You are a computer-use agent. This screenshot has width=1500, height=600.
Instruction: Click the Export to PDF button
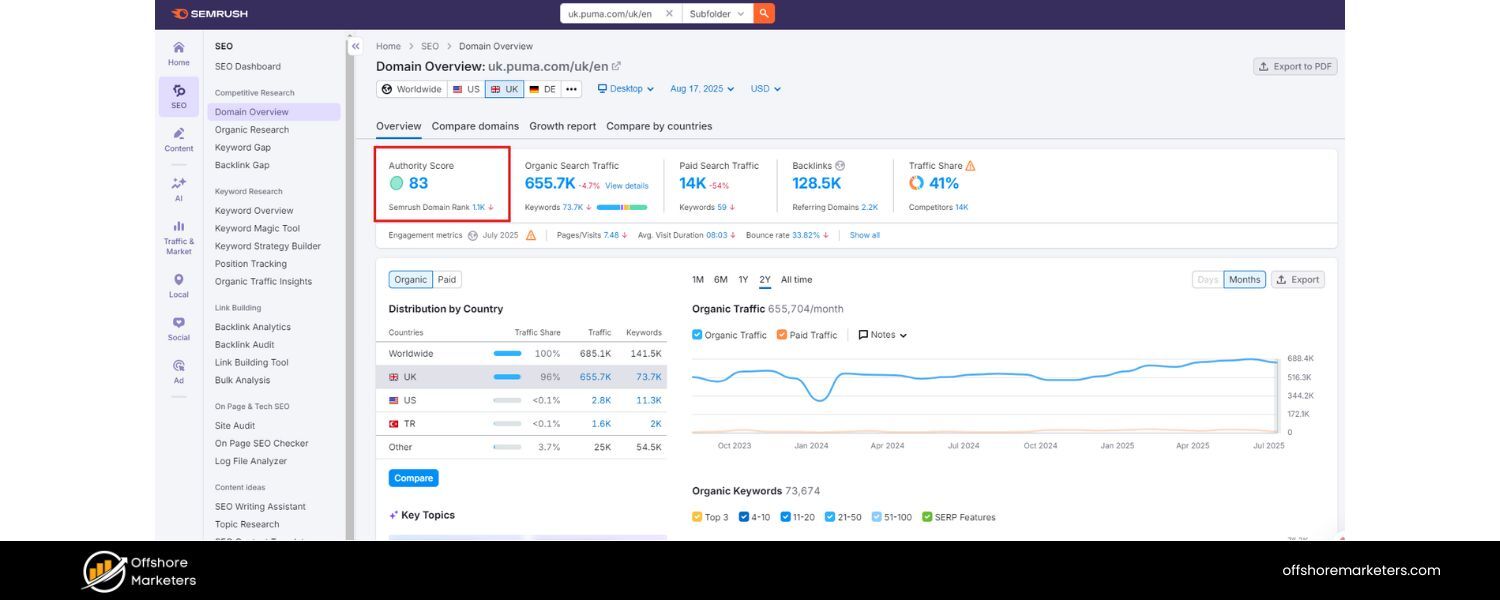pyautogui.click(x=1294, y=66)
